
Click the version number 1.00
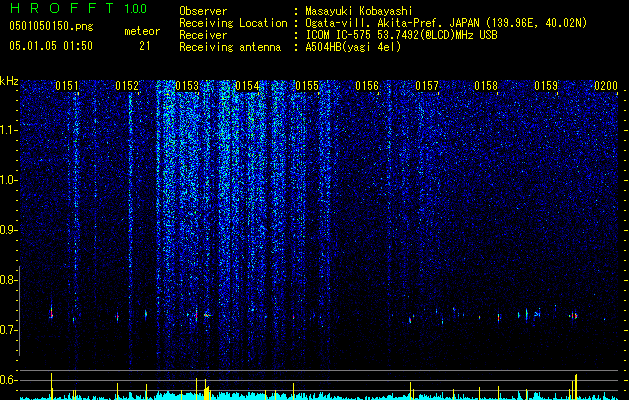click(136, 8)
